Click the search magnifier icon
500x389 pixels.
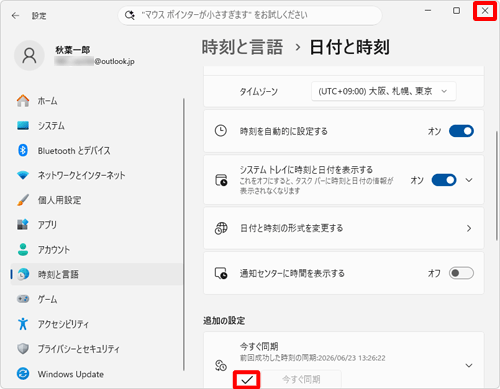tap(130, 15)
